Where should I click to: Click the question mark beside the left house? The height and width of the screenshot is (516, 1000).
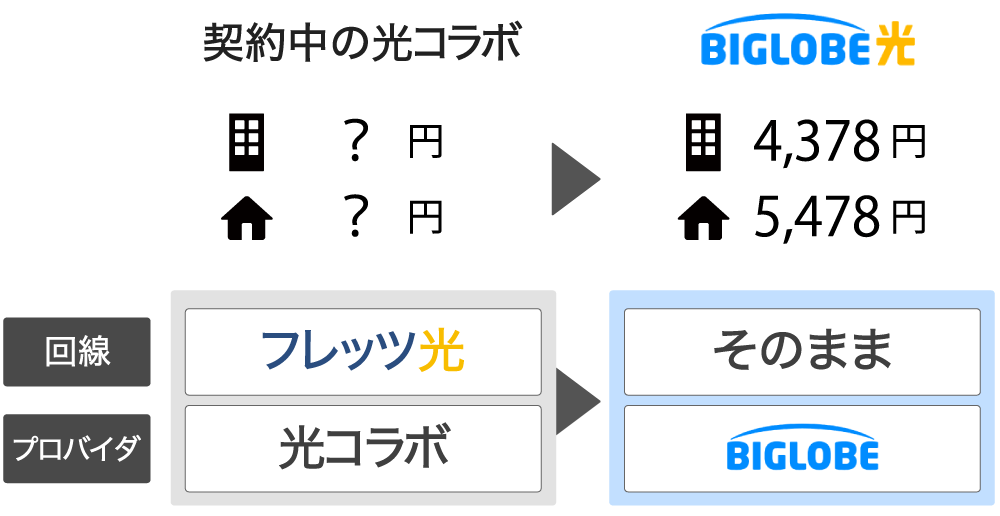point(353,217)
